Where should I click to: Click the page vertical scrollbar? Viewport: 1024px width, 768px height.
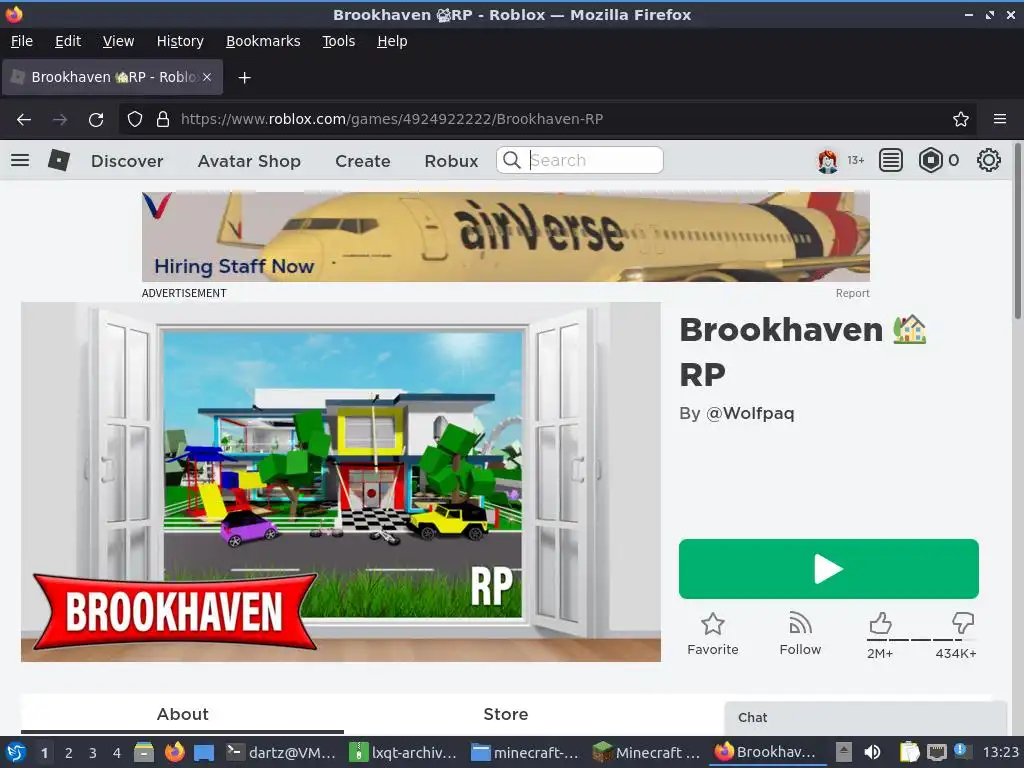point(1017,230)
